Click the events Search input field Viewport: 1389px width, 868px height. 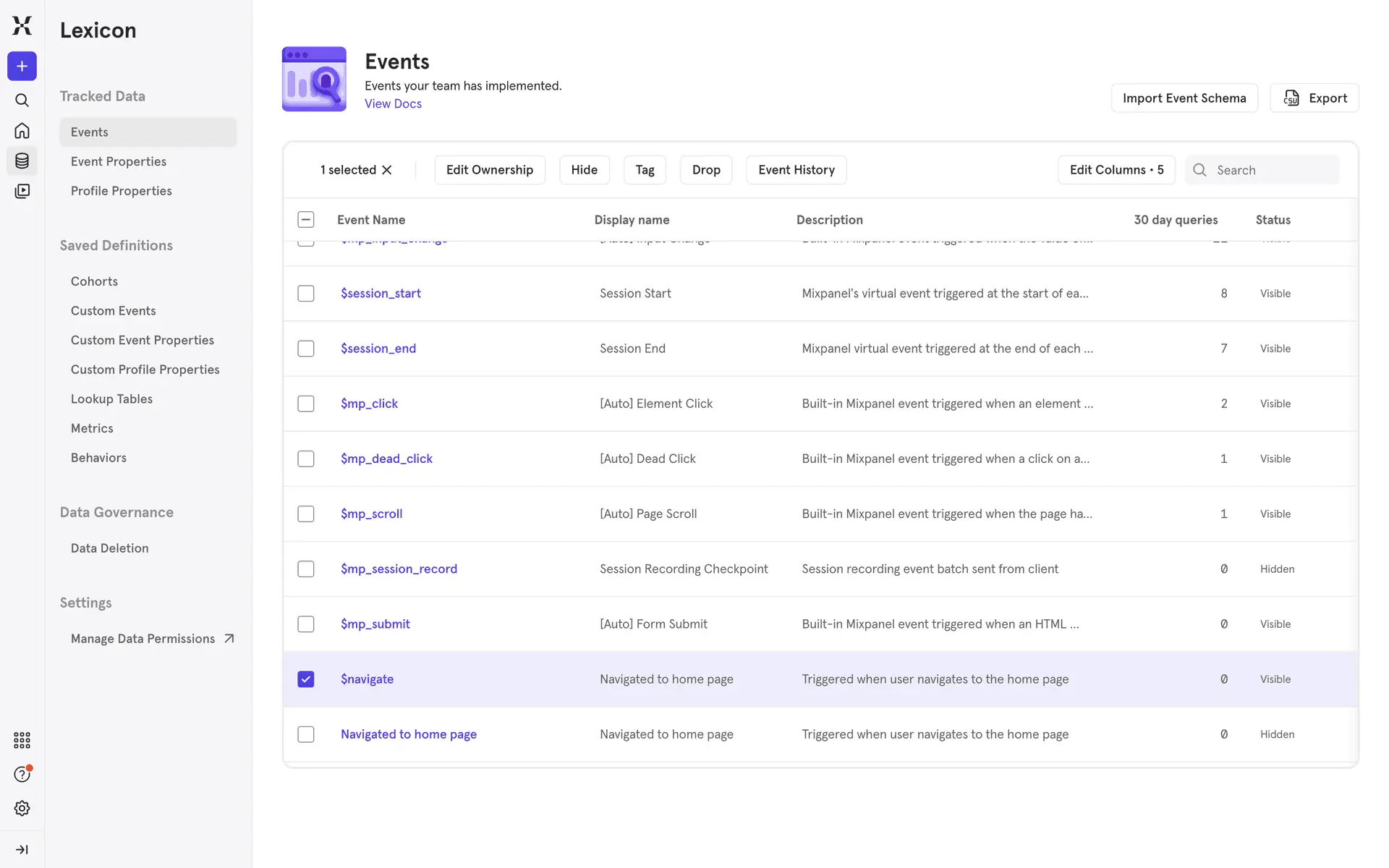(1273, 170)
